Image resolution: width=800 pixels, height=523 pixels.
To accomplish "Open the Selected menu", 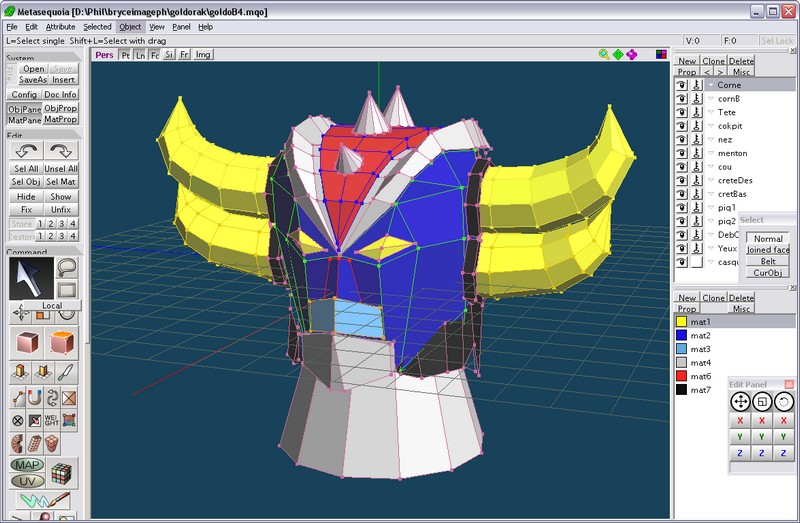I will click(x=97, y=27).
